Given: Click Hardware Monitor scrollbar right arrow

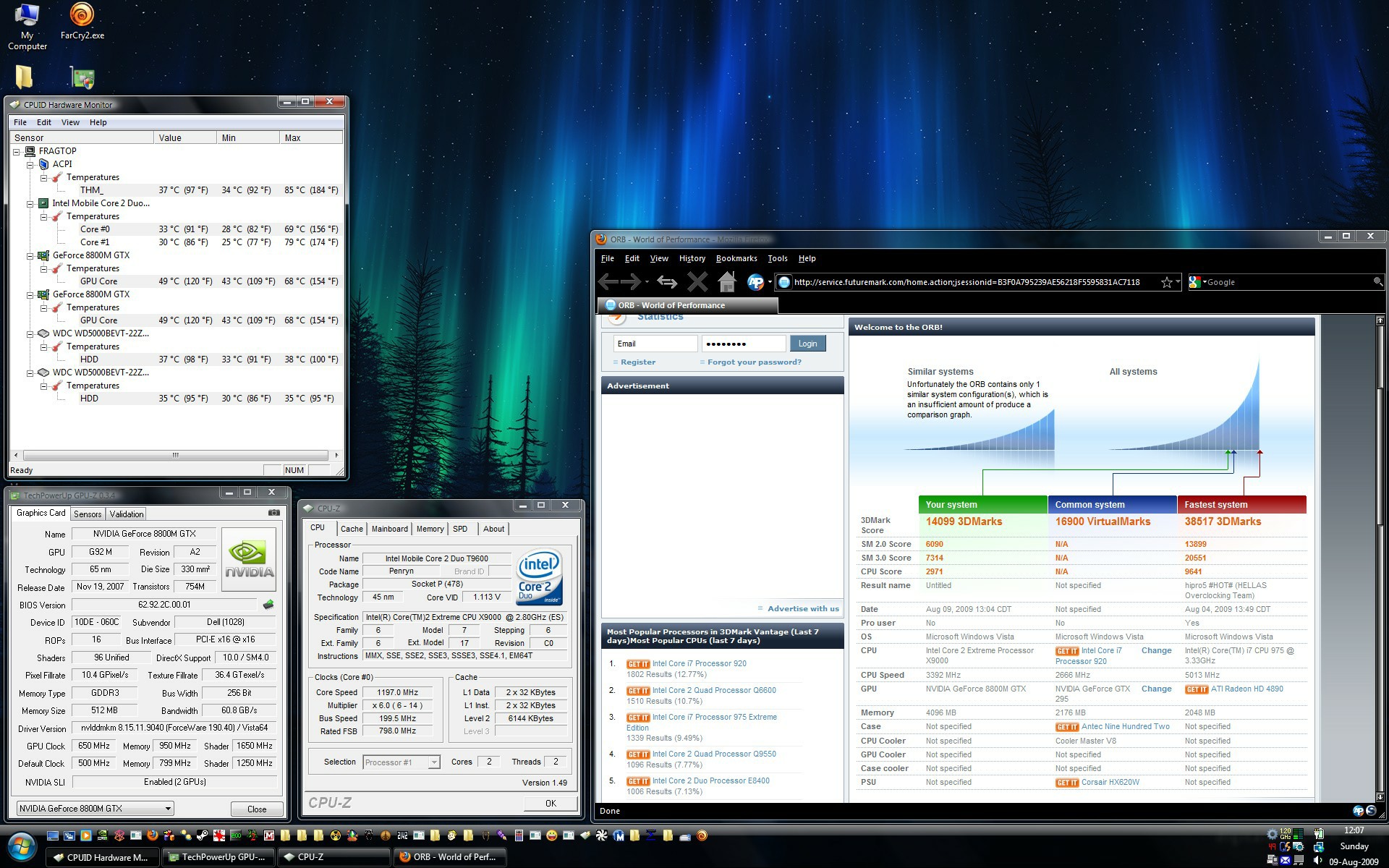Looking at the screenshot, I should tap(336, 455).
